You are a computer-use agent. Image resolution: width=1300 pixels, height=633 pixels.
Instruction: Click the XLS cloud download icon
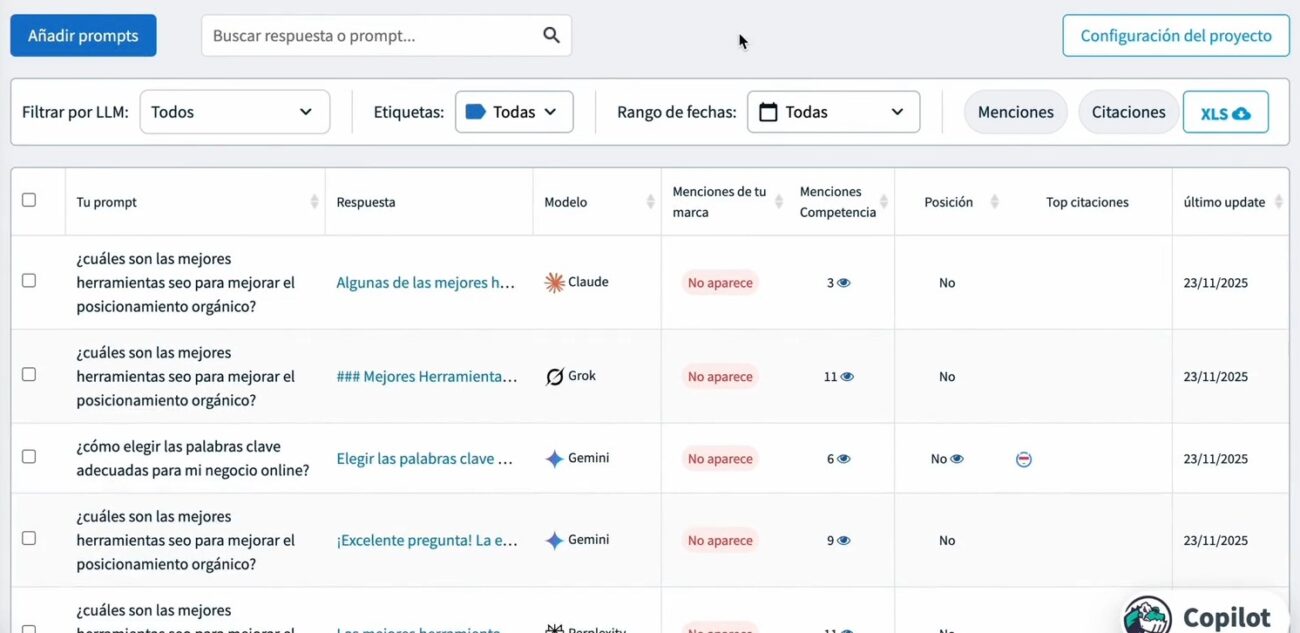1241,113
